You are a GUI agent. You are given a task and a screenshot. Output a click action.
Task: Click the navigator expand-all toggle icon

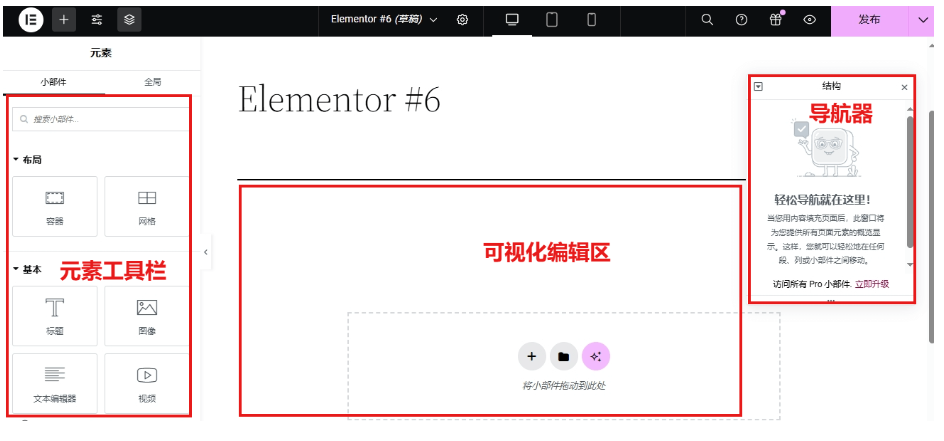tap(759, 87)
